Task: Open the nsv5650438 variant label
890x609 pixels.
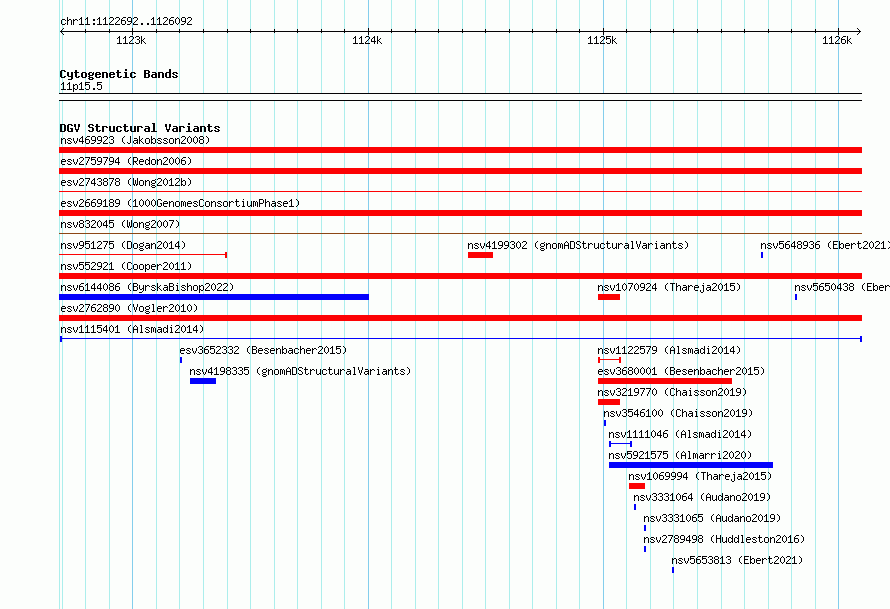Action: 842,287
